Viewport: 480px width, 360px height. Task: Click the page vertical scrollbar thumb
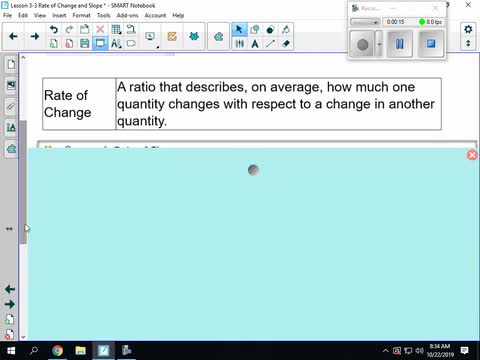(23, 182)
